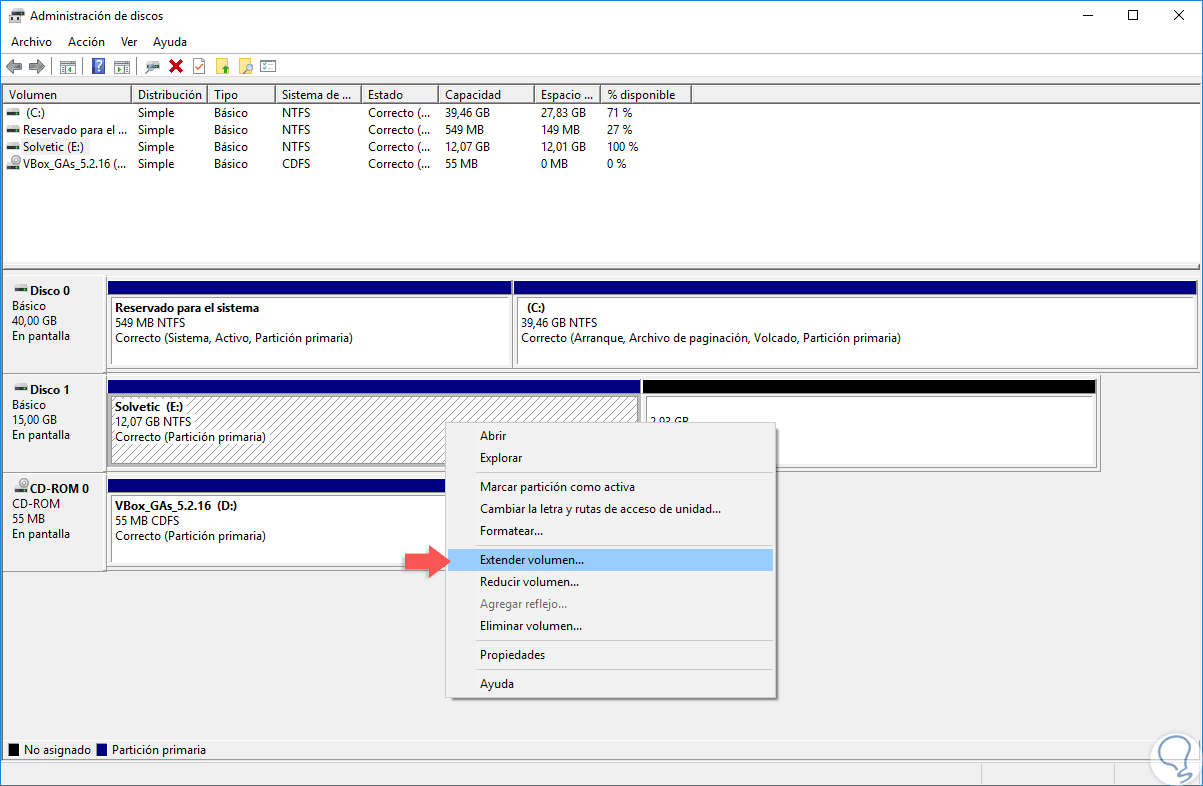The image size is (1203, 786).
Task: Click the Sistema de archivos column header
Action: coord(316,95)
